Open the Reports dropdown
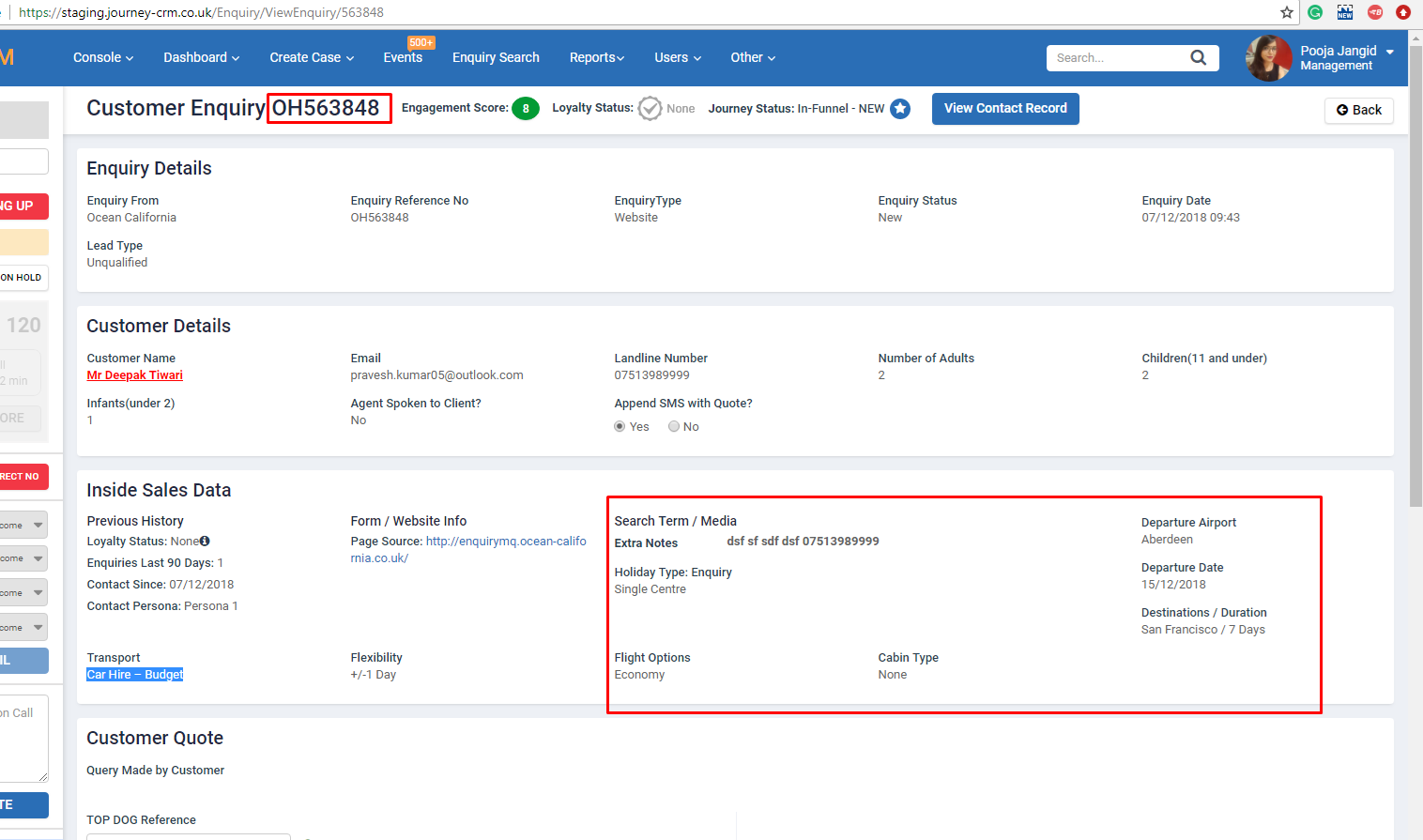This screenshot has width=1423, height=840. click(597, 57)
